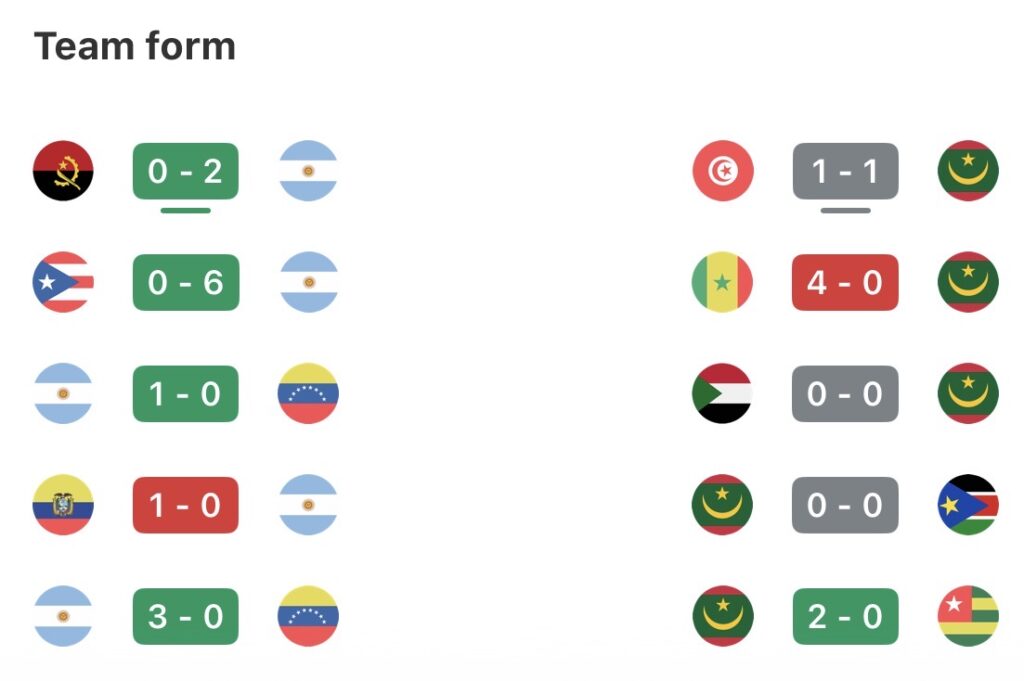Click the Tunisia flag icon
1024x681 pixels.
[x=723, y=171]
